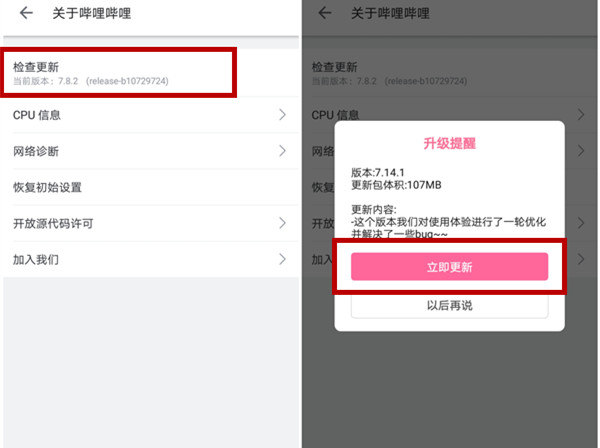Screen dimensions: 600x448
Task: Tap the 开放源代码许可 chevron on the white screen
Action: (x=282, y=223)
